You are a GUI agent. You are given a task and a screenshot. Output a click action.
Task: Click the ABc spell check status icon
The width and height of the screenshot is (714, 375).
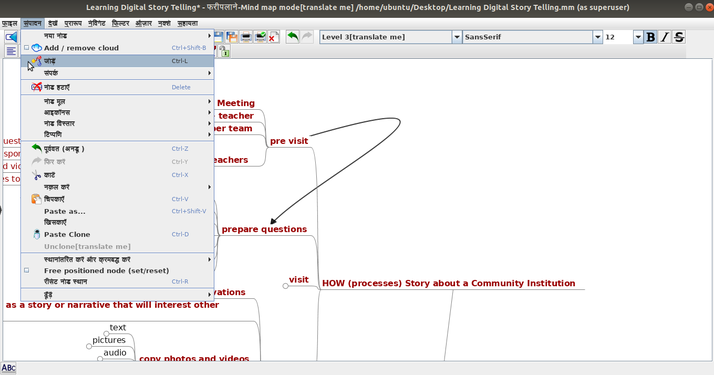click(x=8, y=368)
